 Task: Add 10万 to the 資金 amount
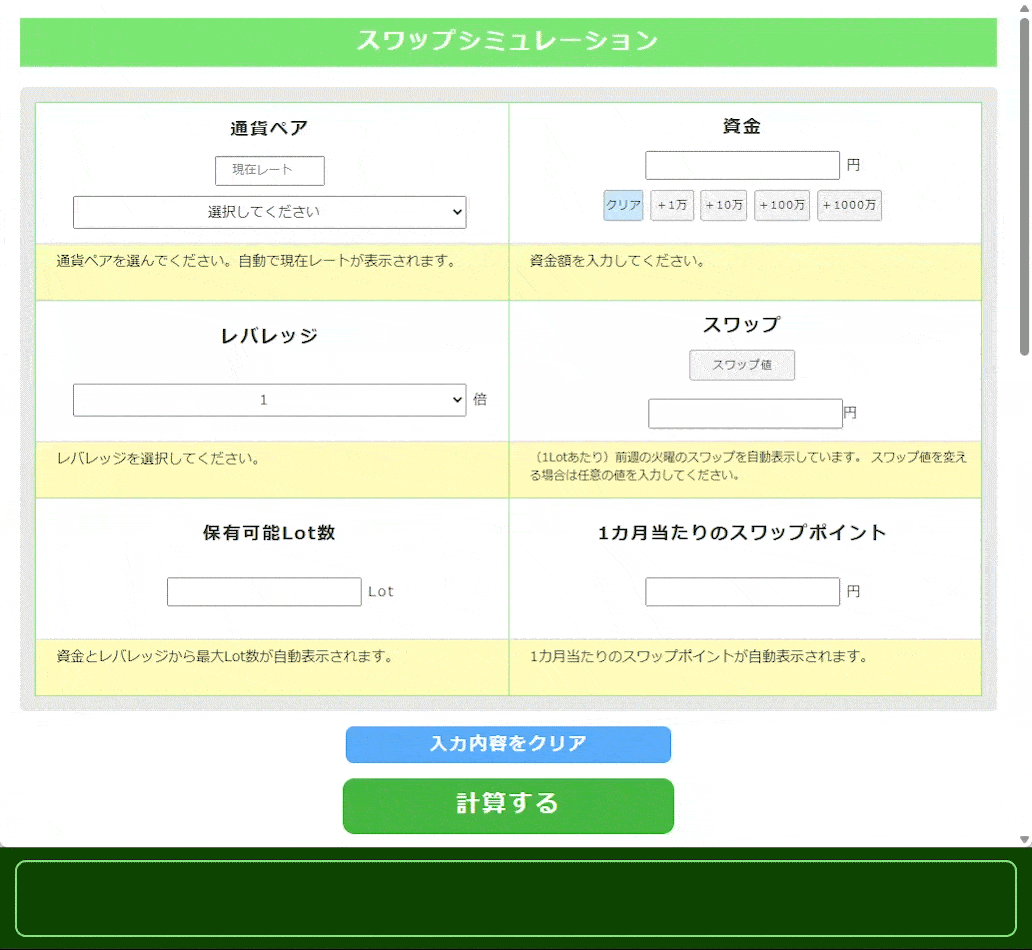pyautogui.click(x=723, y=205)
